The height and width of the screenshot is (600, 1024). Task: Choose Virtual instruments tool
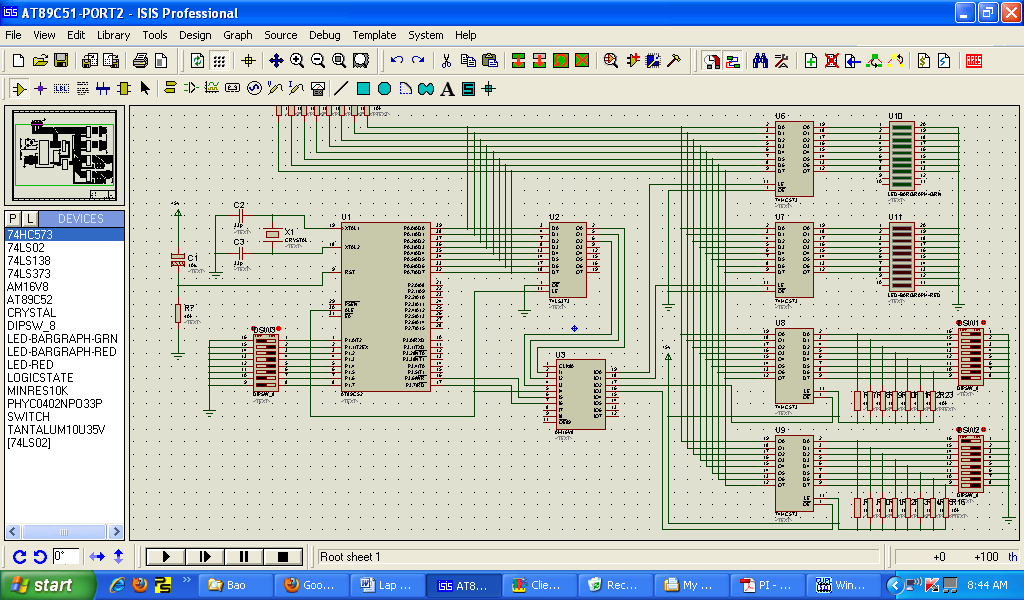(x=317, y=88)
